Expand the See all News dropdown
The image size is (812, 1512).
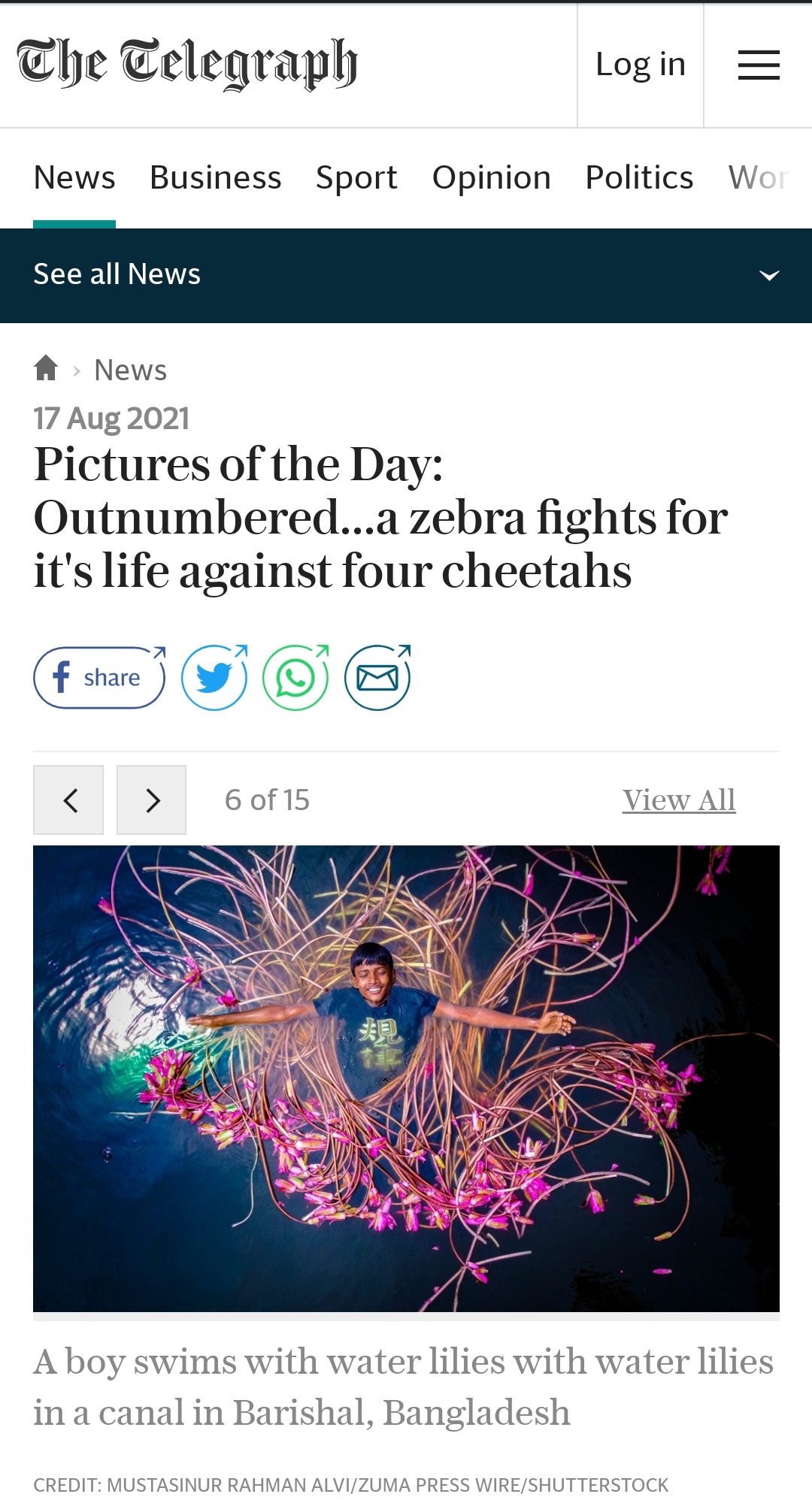pyautogui.click(x=117, y=275)
